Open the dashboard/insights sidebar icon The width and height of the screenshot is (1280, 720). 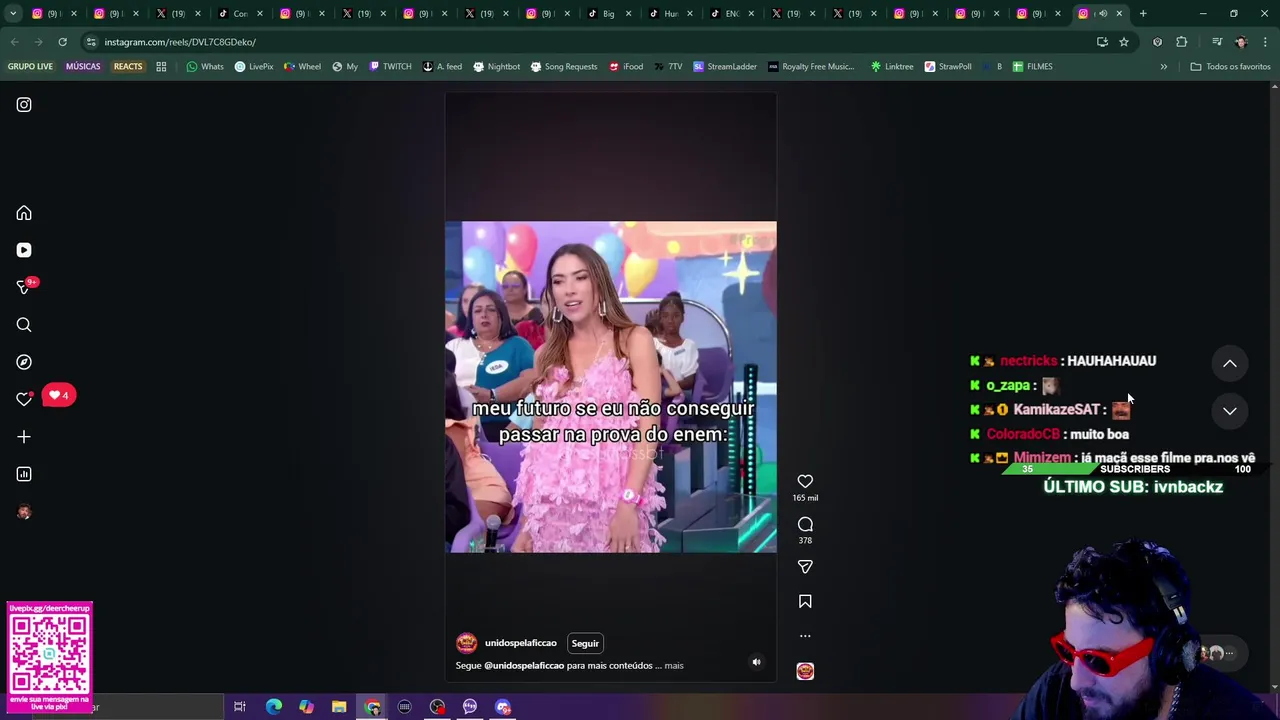tap(24, 474)
